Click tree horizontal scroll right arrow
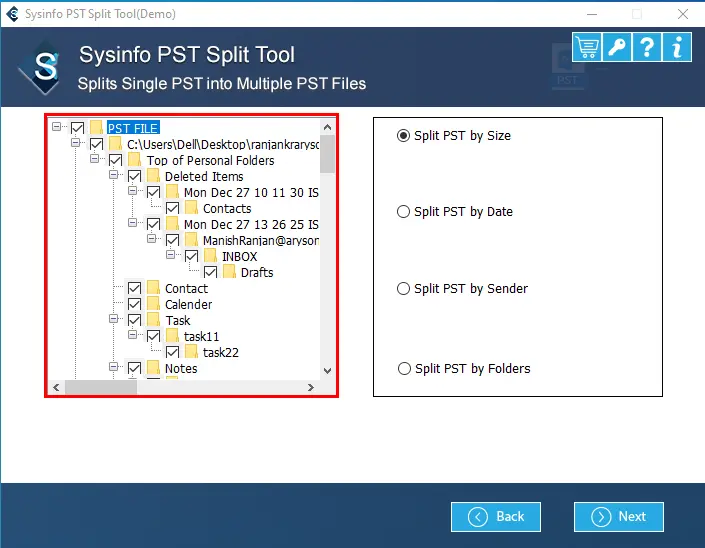 click(x=311, y=388)
